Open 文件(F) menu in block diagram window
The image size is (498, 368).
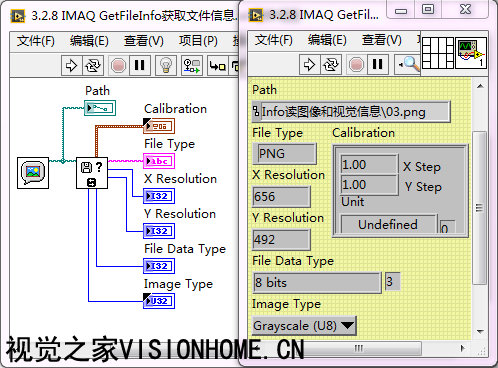coord(36,41)
